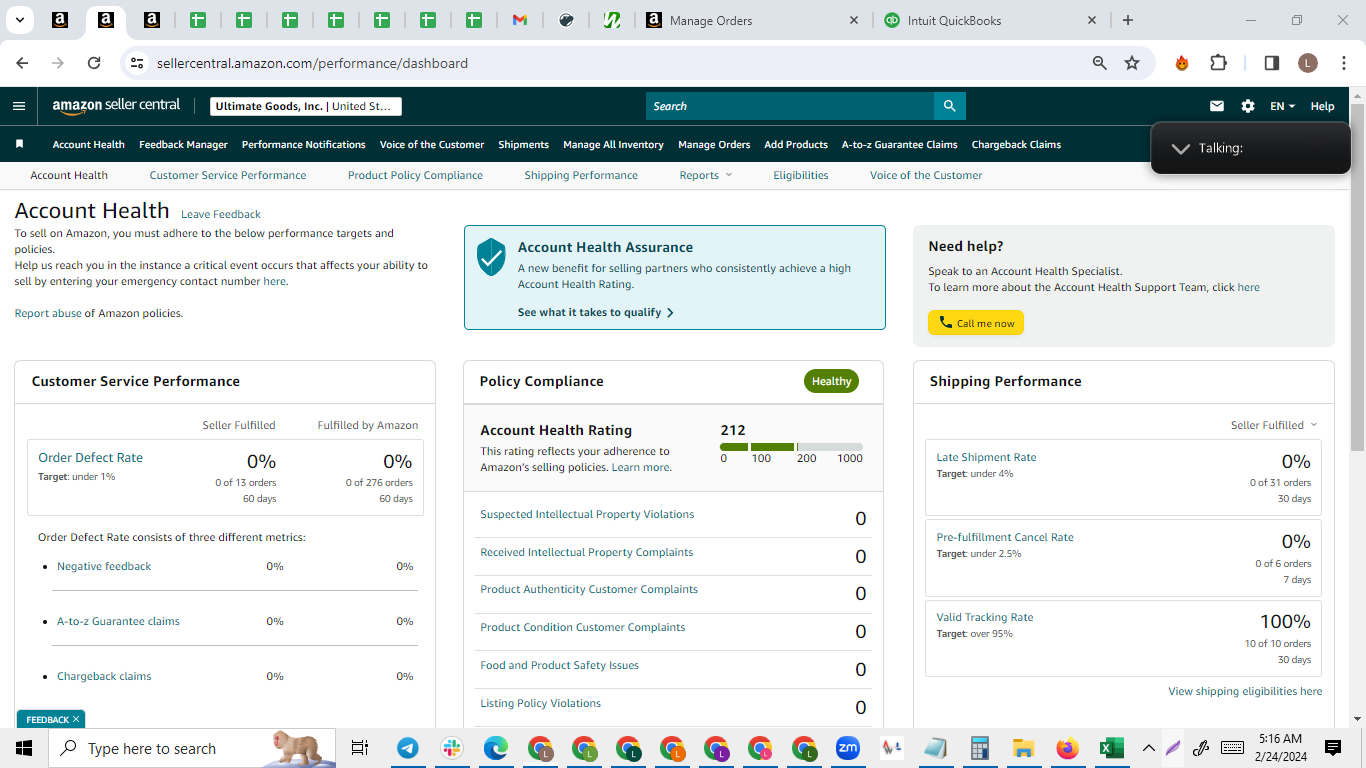Click the Help link in the header

coord(1322,106)
